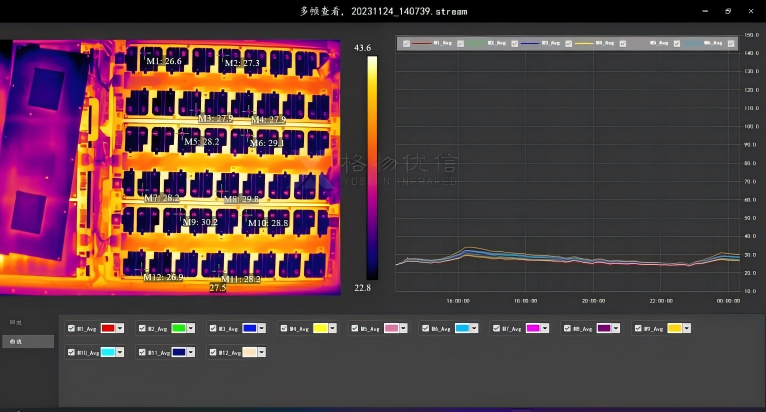Toggle the M2_Avg checkbox beside the green swatch
This screenshot has width=766, height=412.
click(x=142, y=328)
